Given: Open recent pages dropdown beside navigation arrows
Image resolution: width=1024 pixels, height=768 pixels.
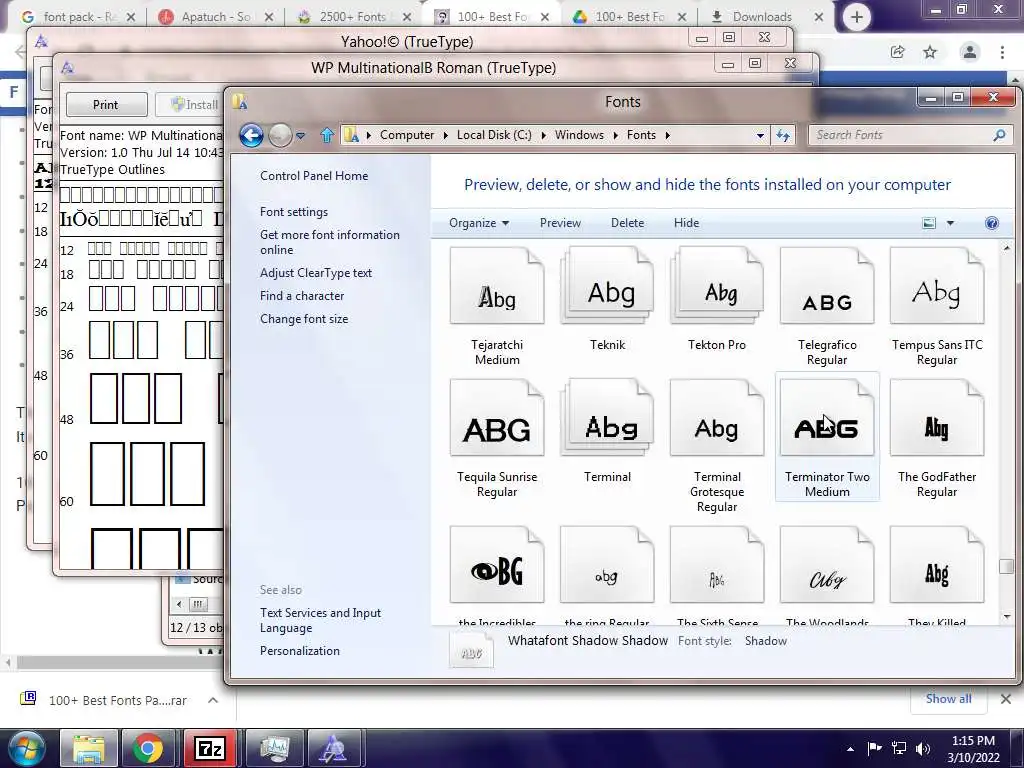Looking at the screenshot, I should pos(300,135).
